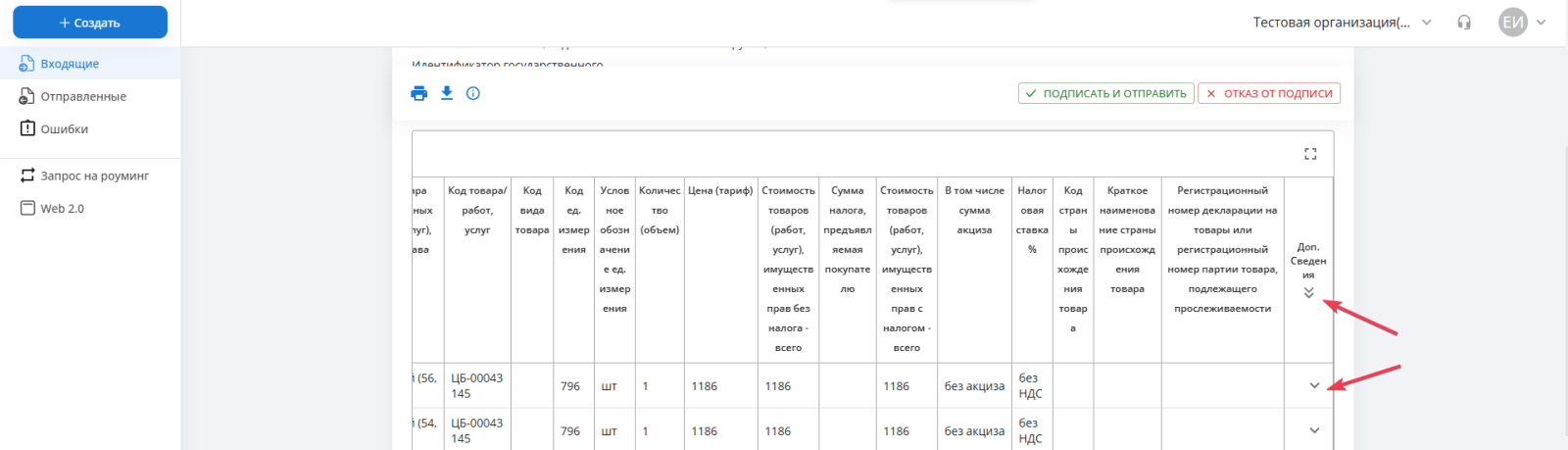The width and height of the screenshot is (1568, 450).
Task: Expand additional details in second row
Action: click(1314, 430)
